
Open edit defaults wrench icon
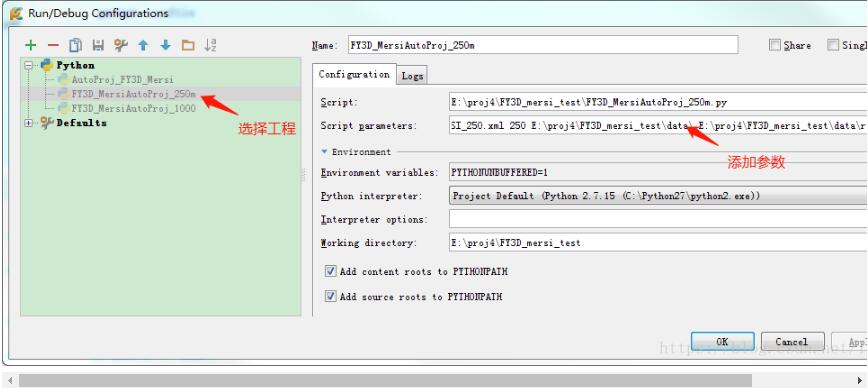(x=121, y=45)
